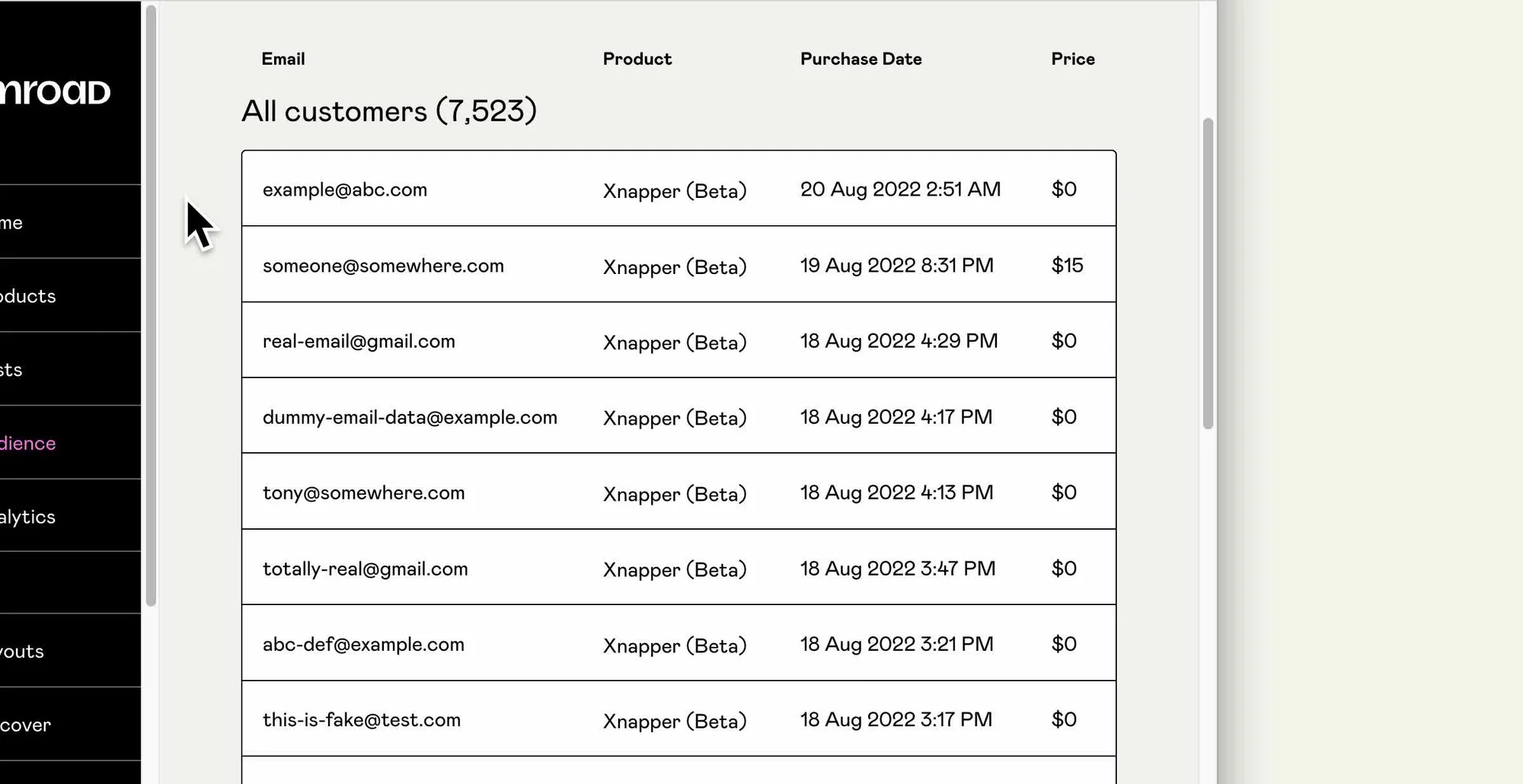Click the $15 price cell

1067,265
